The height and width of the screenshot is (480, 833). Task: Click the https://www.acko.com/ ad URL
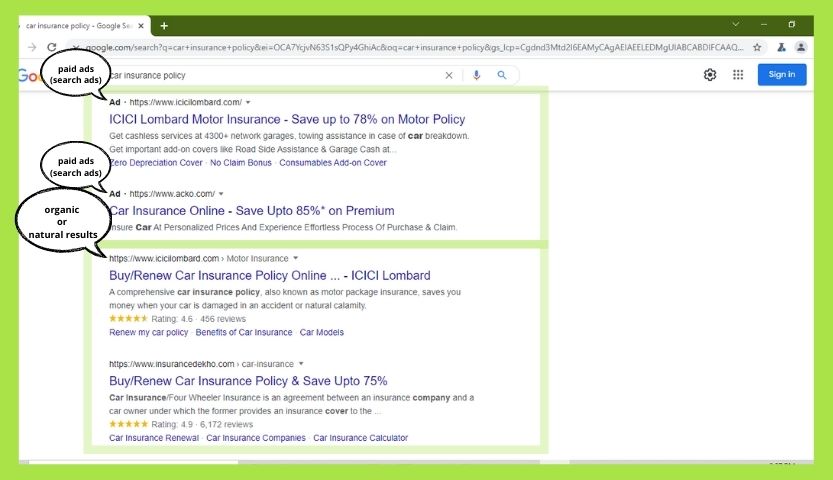tap(172, 194)
